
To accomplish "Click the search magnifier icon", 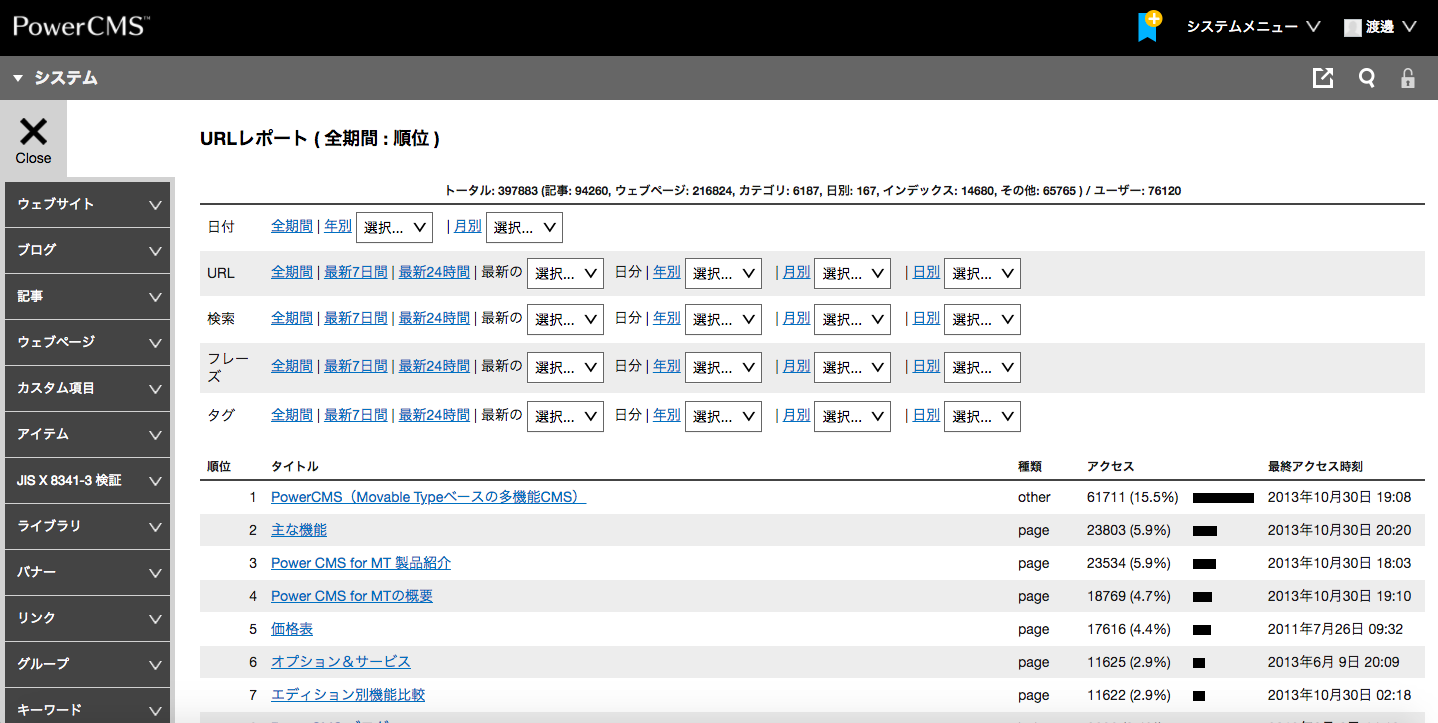I will coord(1366,78).
